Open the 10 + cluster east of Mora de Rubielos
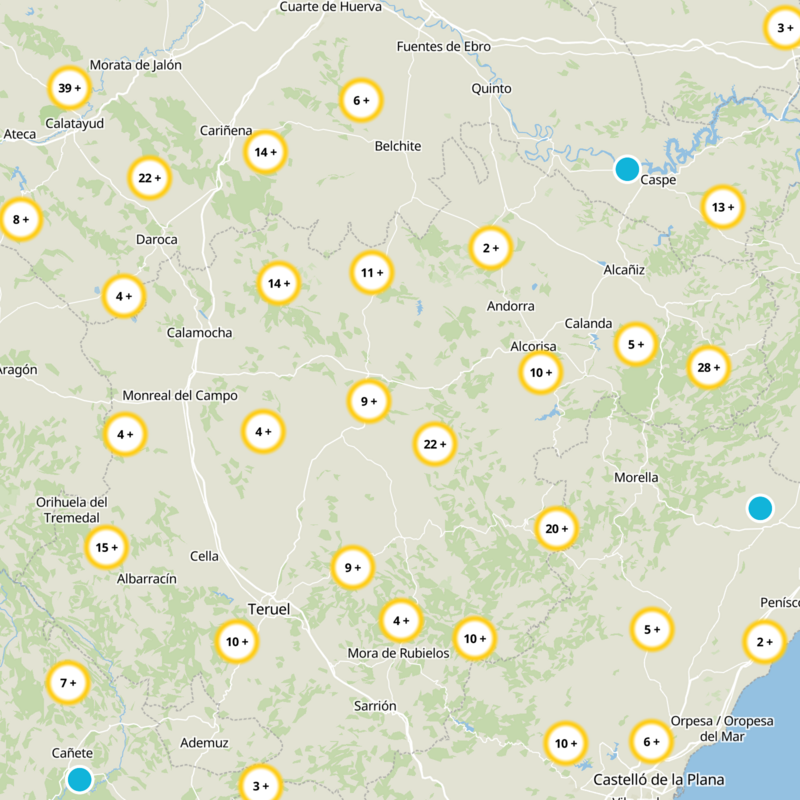Viewport: 800px width, 800px height. pos(474,638)
